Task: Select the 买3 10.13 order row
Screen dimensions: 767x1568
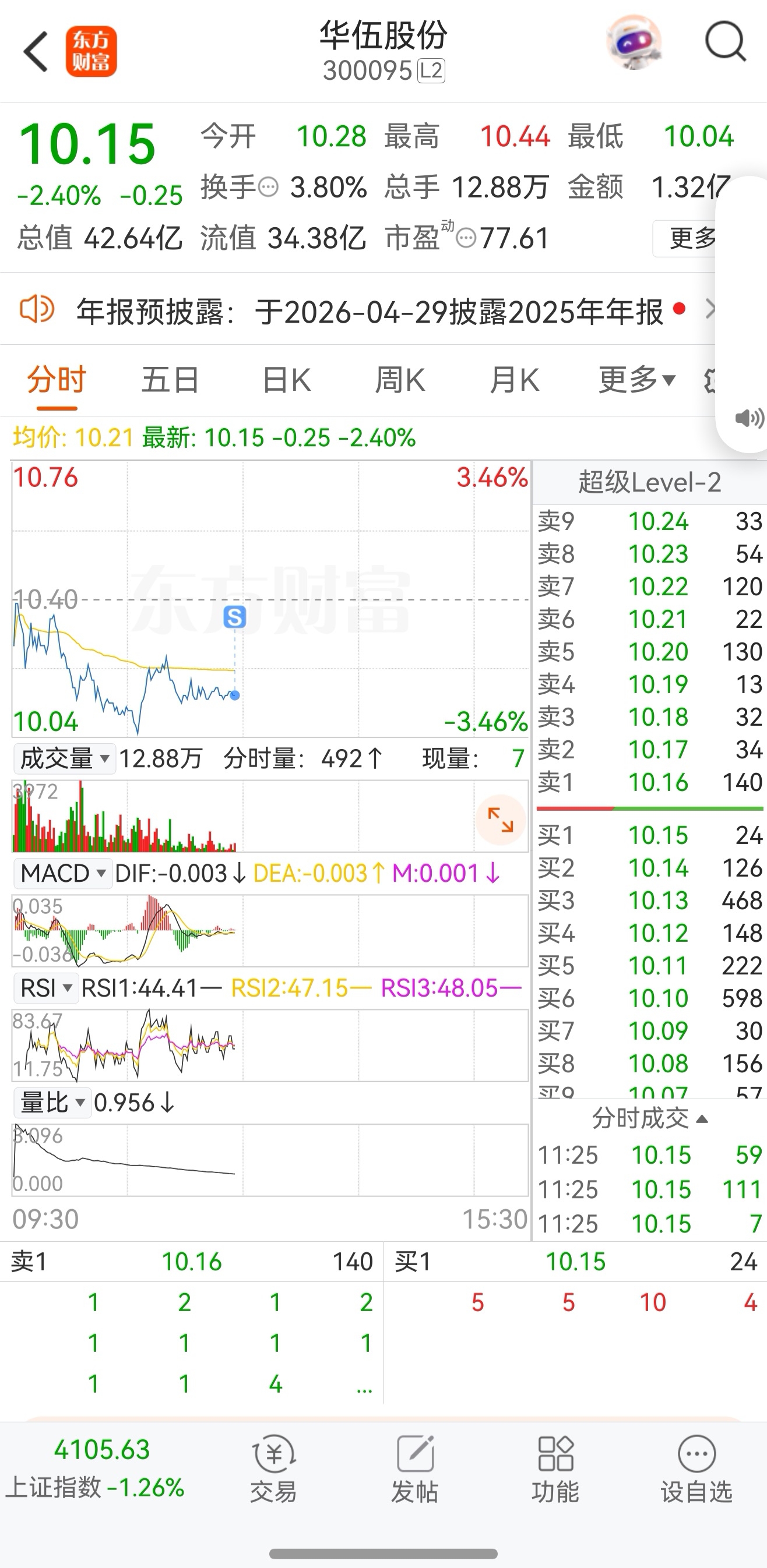Action: (649, 900)
